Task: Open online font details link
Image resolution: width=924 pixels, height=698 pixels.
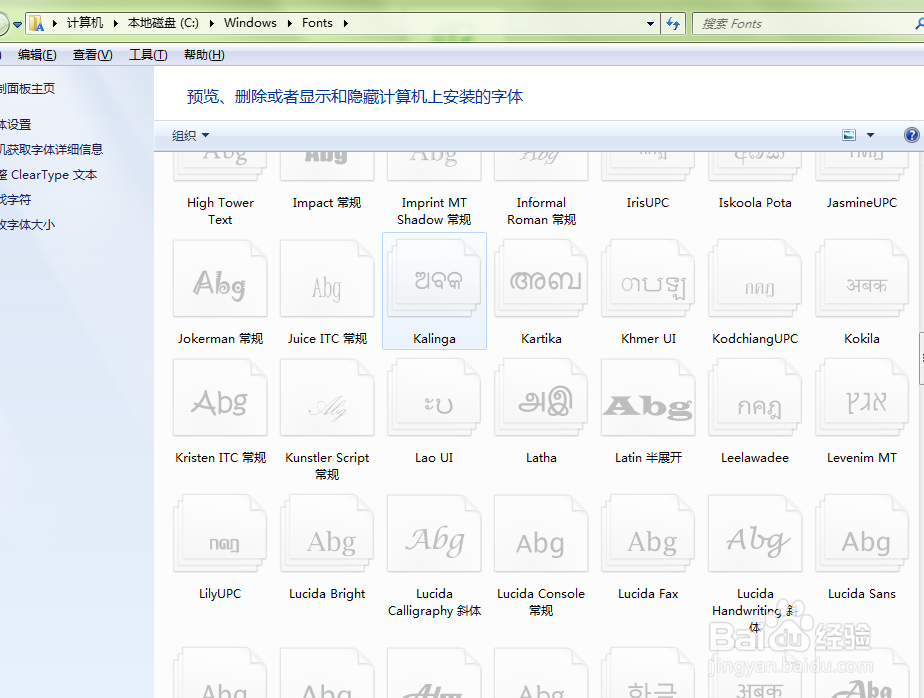Action: (x=51, y=149)
